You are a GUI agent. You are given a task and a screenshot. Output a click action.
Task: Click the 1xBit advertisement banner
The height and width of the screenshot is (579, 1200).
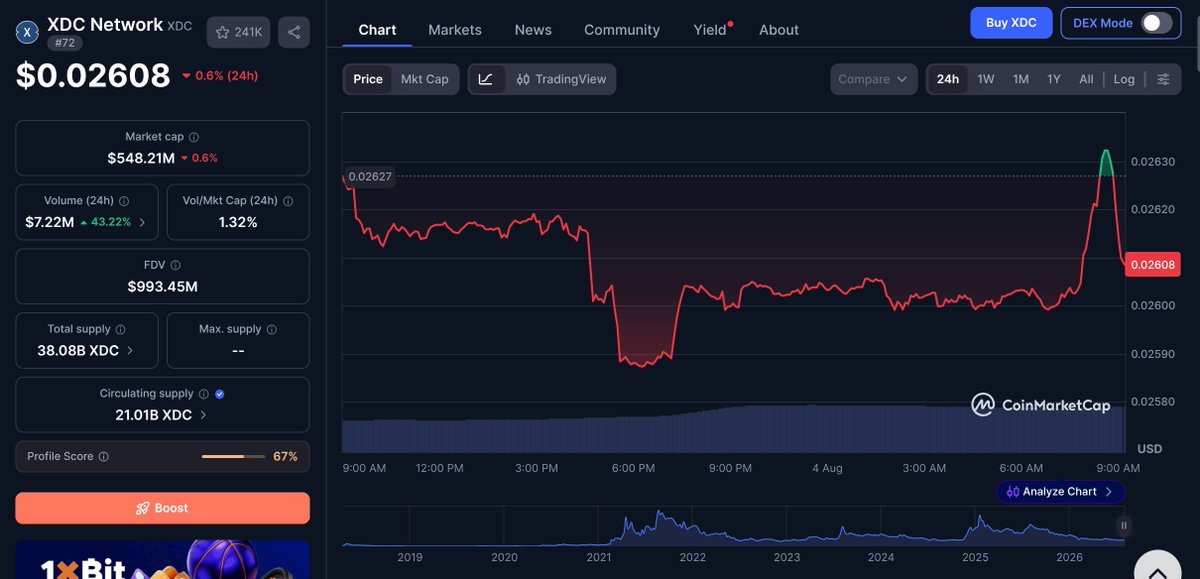(x=162, y=560)
